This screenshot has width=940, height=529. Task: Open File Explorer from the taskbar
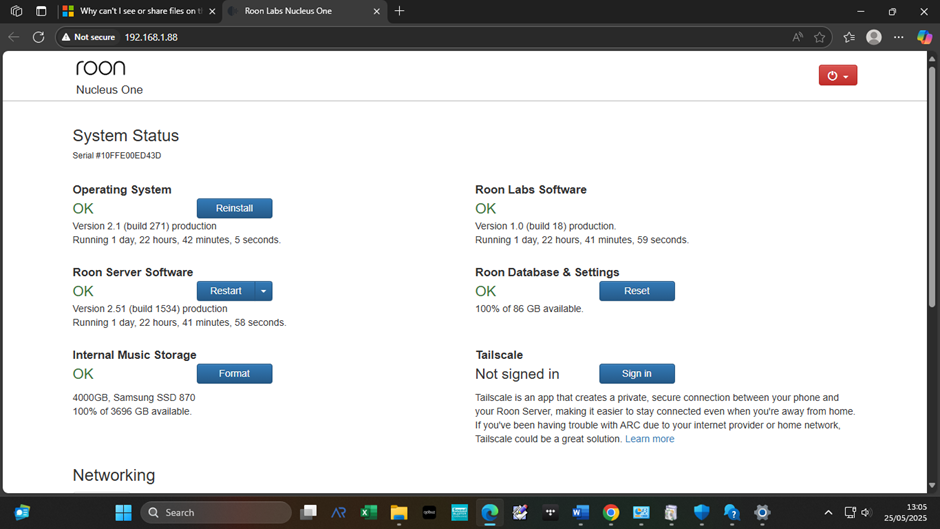tap(399, 513)
